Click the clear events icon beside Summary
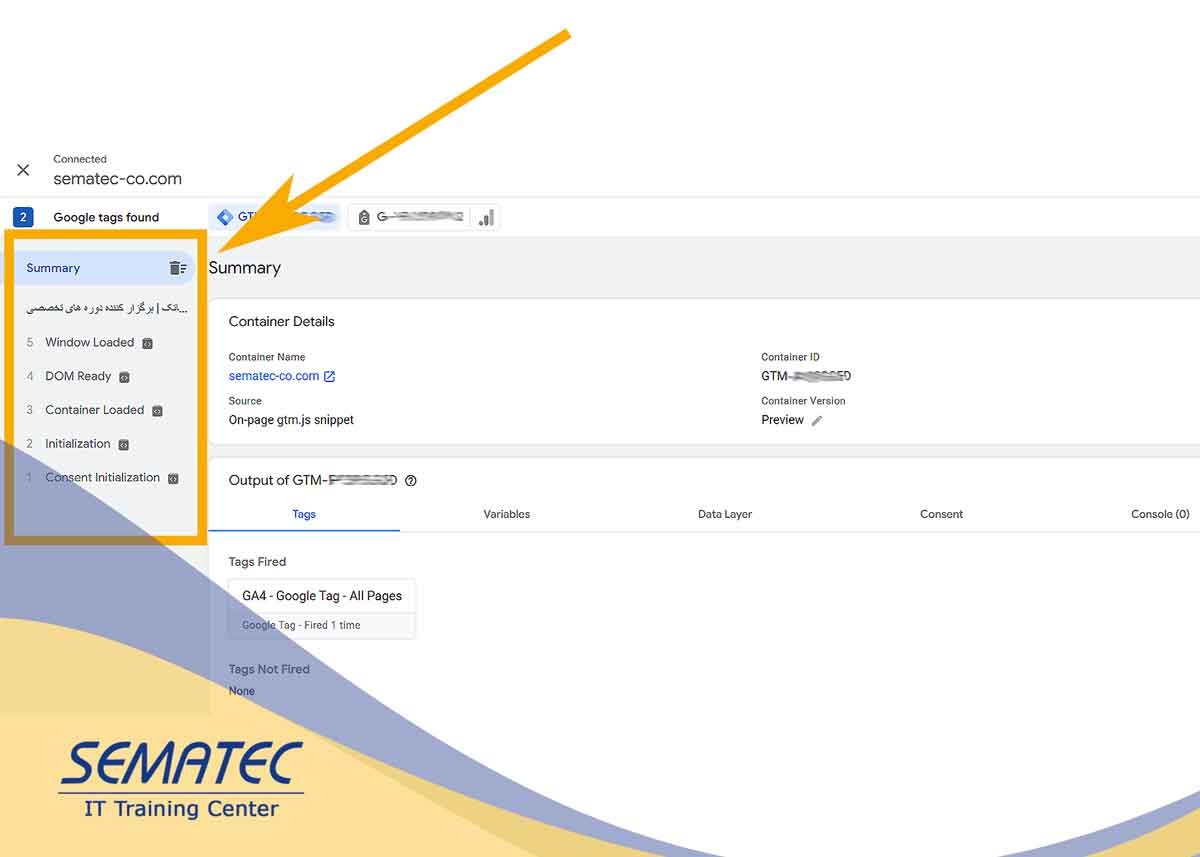This screenshot has width=1200, height=857. pyautogui.click(x=177, y=268)
